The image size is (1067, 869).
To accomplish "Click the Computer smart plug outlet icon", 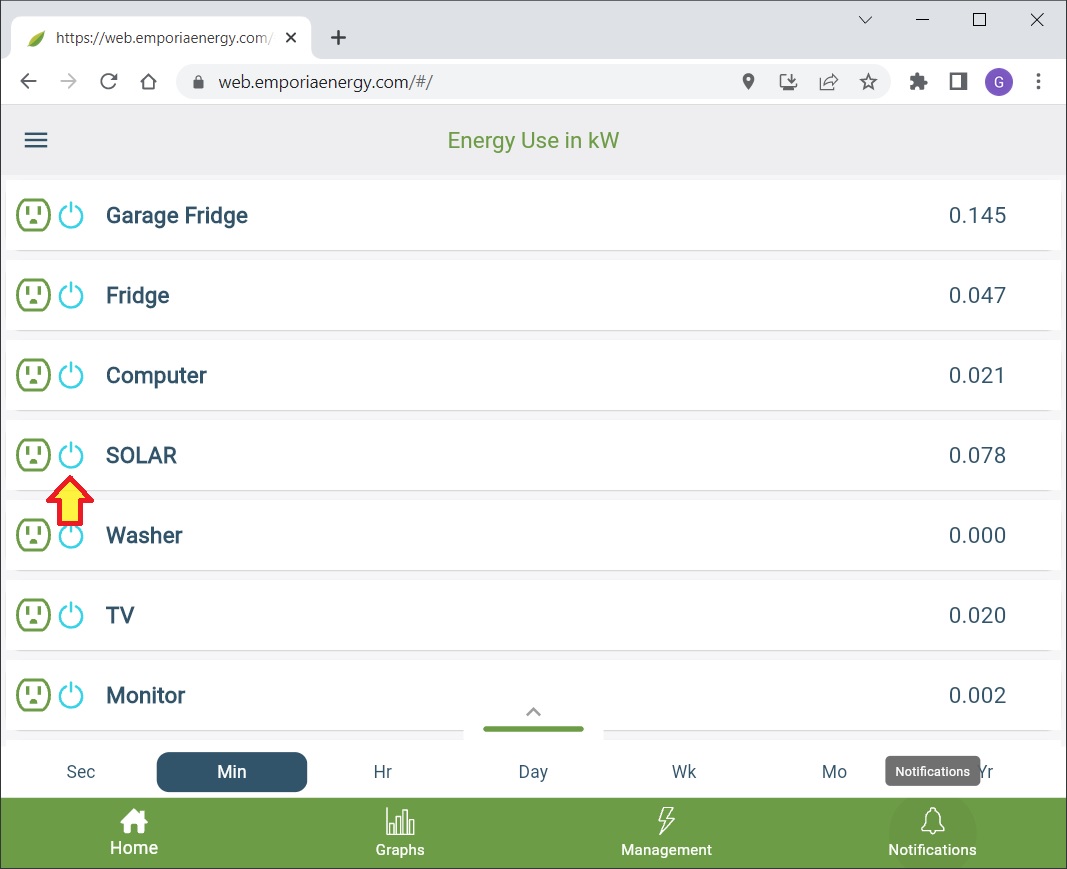I will 33,375.
